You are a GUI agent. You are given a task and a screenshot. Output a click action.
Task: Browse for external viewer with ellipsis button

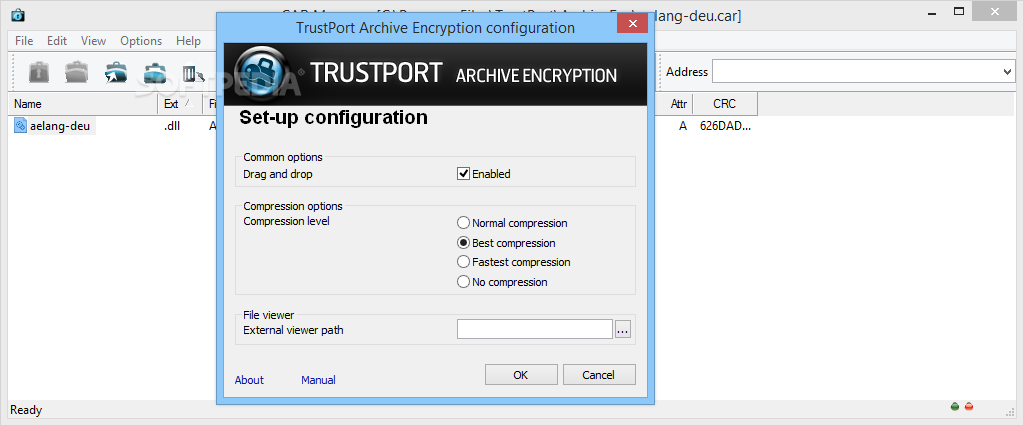coord(622,330)
